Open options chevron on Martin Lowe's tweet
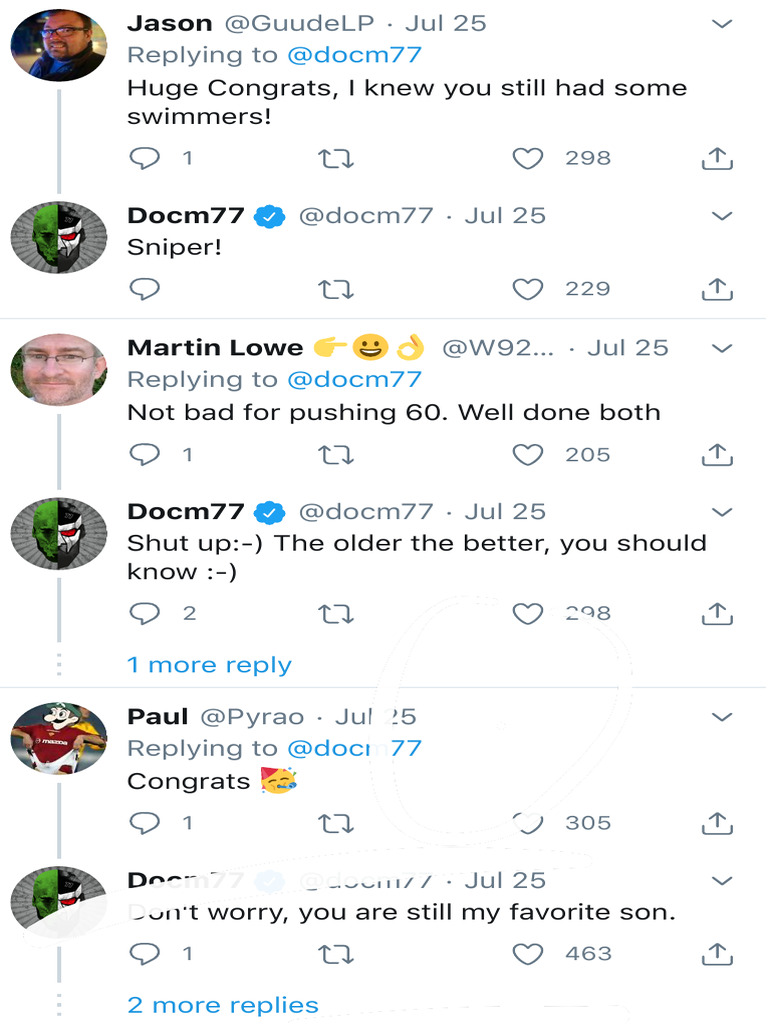Screen dimensions: 768x1024 (722, 348)
